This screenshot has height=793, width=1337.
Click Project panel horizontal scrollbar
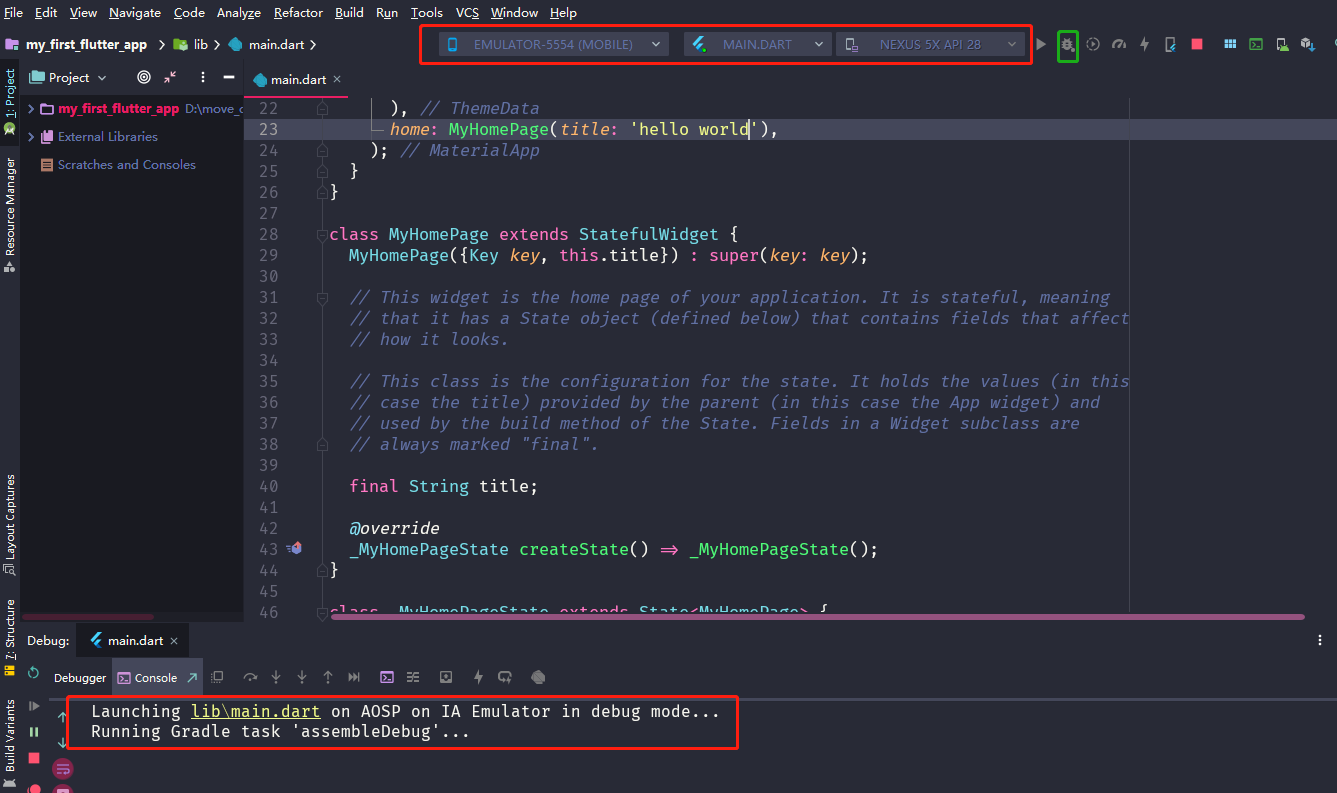[x=88, y=616]
